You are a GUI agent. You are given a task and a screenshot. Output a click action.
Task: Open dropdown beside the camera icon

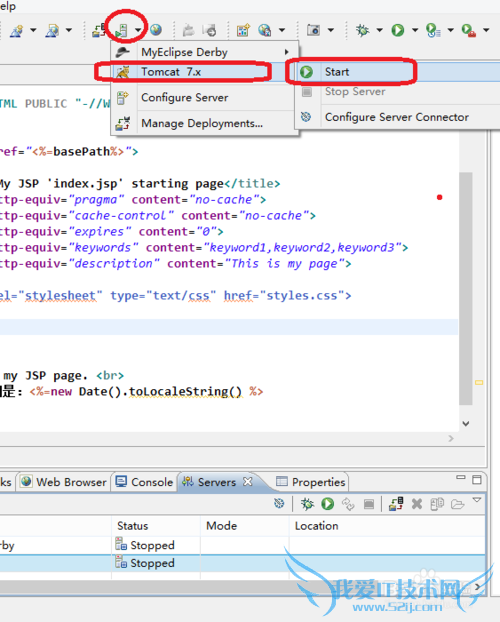coord(330,30)
